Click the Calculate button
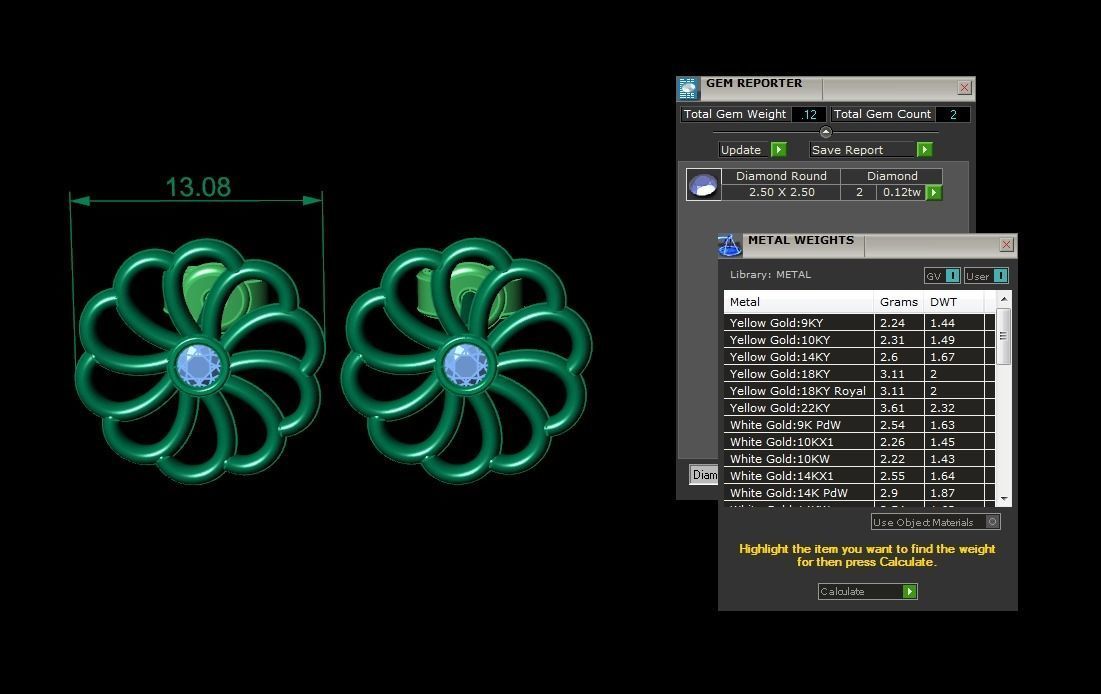This screenshot has width=1101, height=694. pyautogui.click(x=867, y=591)
